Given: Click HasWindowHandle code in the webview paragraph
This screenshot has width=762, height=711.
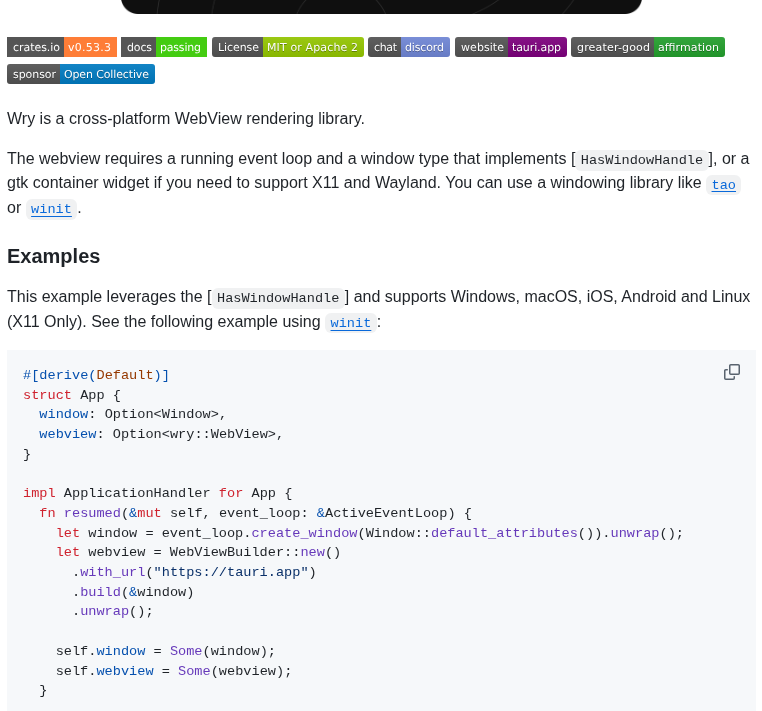Looking at the screenshot, I should tap(642, 160).
